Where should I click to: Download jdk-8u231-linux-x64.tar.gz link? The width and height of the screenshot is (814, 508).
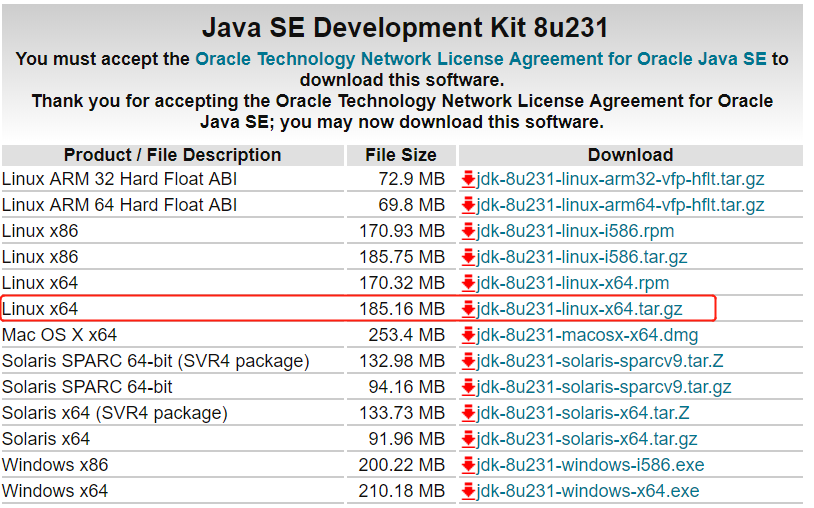(x=579, y=309)
